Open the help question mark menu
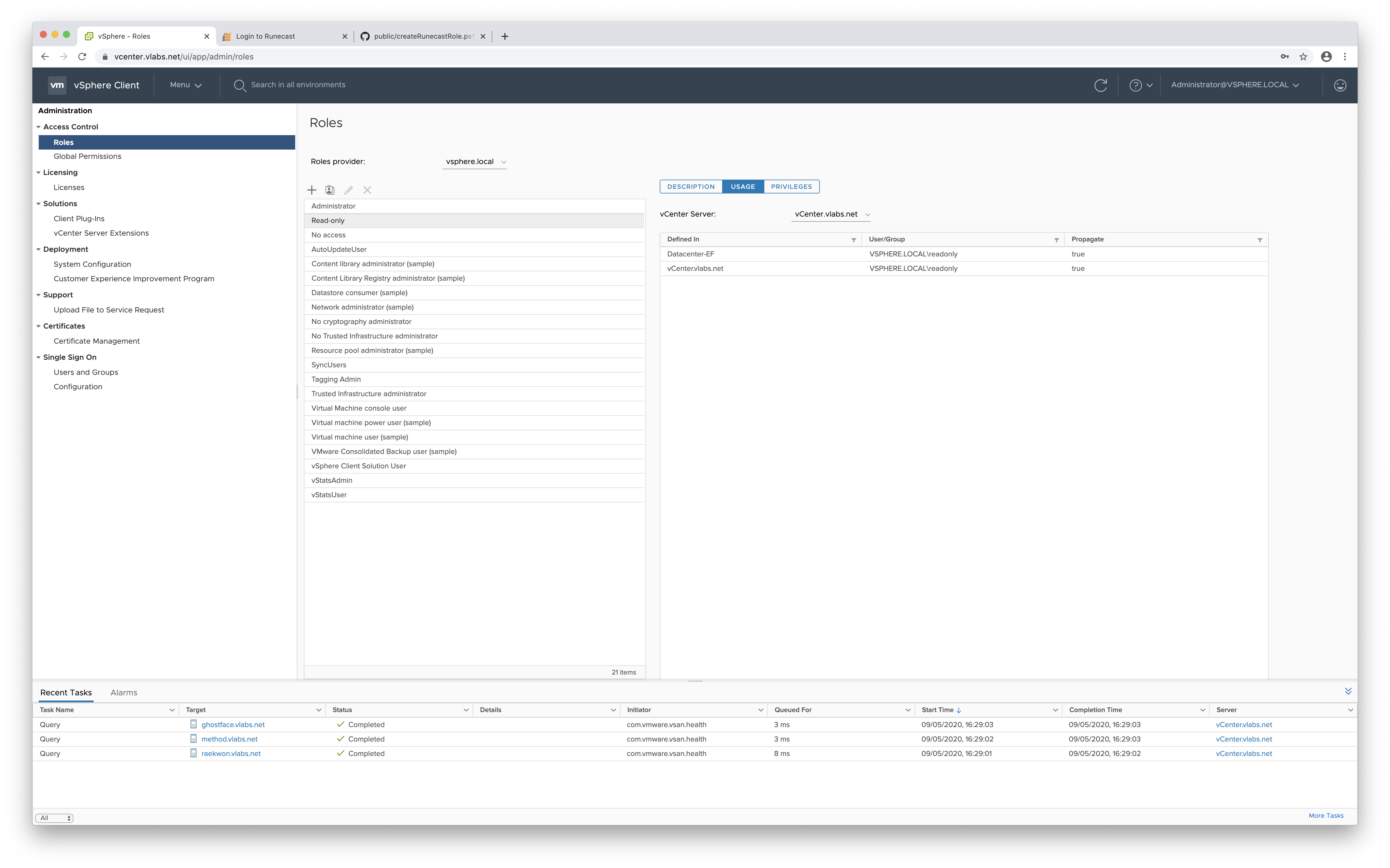1390x868 pixels. click(1140, 85)
